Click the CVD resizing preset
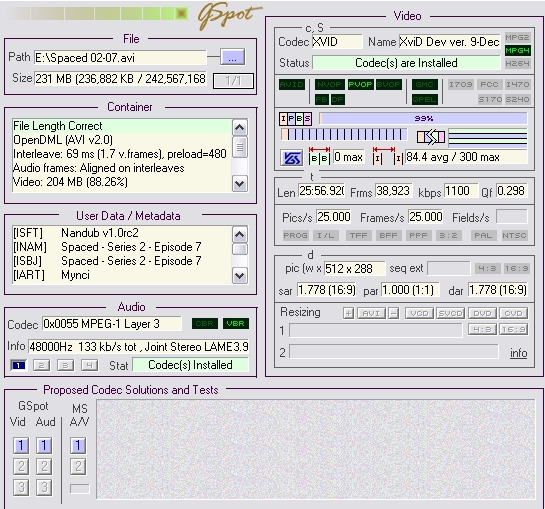The width and height of the screenshot is (545, 509). (513, 313)
